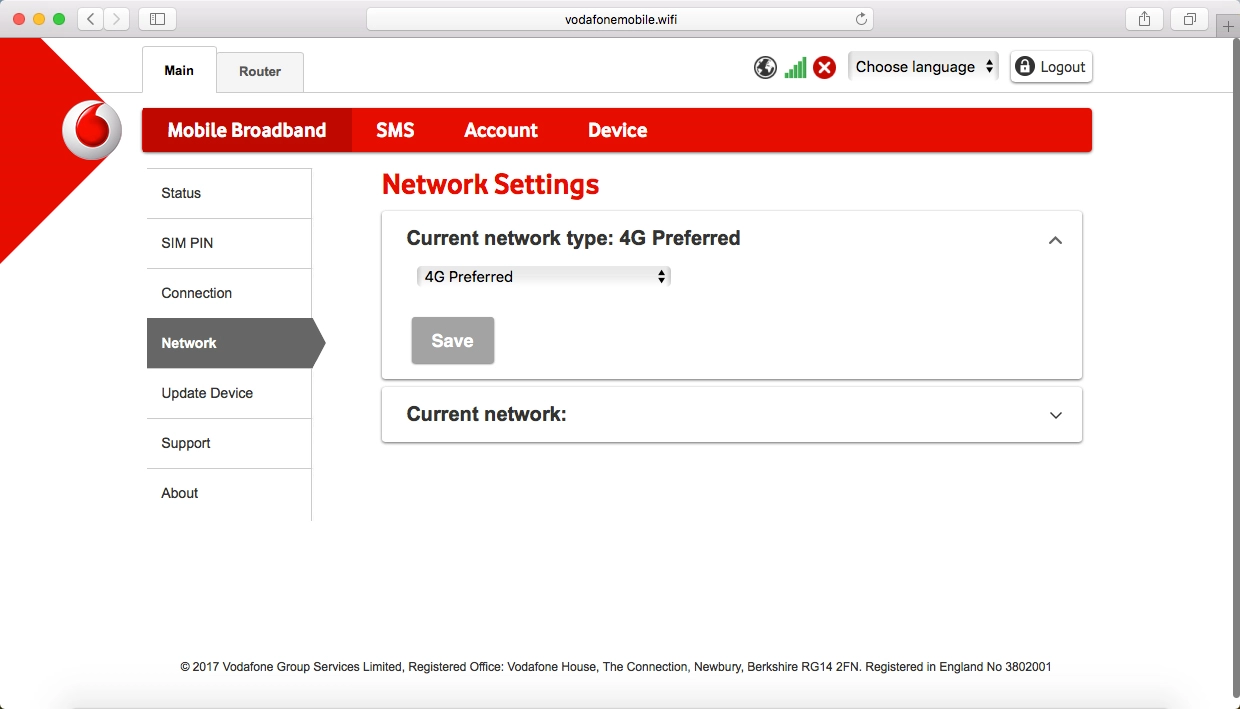
Task: Click the globe internet status icon
Action: (x=765, y=67)
